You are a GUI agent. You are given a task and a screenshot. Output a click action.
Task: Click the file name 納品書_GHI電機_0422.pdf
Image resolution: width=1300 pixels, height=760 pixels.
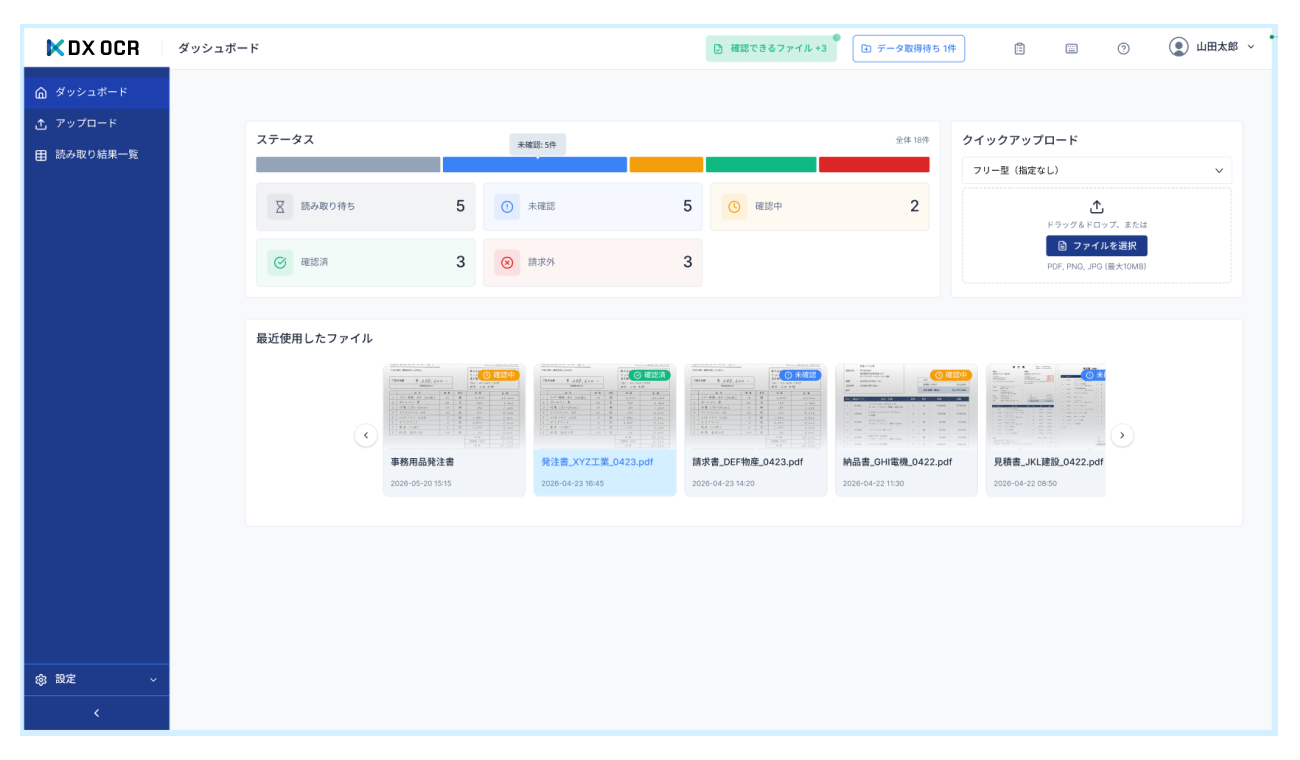897,462
